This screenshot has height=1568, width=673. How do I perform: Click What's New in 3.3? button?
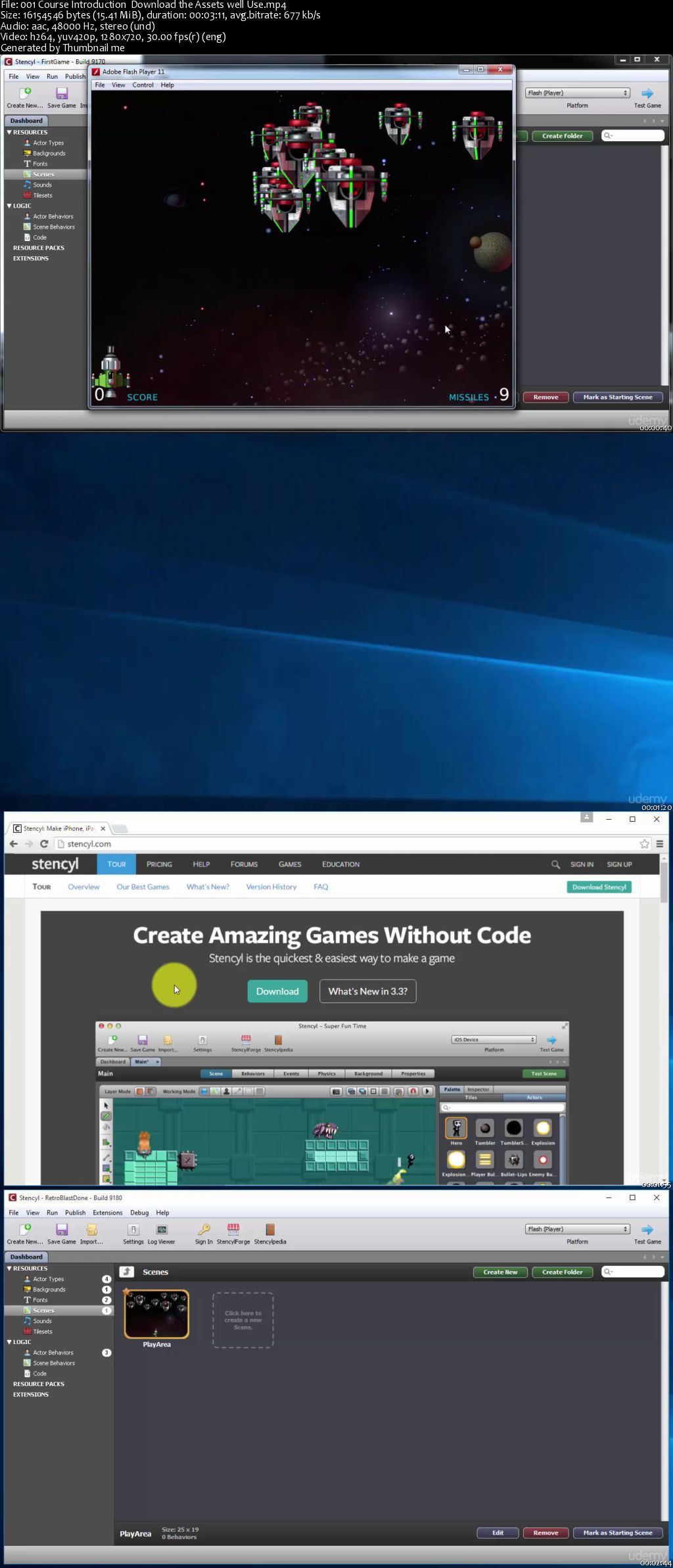pyautogui.click(x=368, y=991)
